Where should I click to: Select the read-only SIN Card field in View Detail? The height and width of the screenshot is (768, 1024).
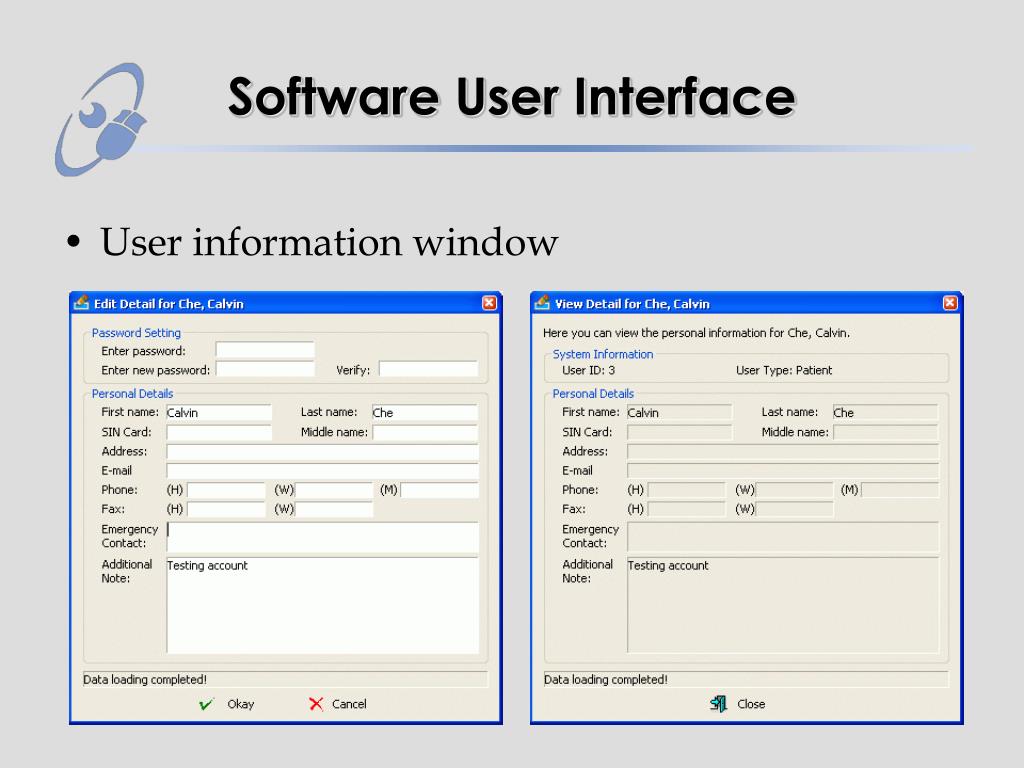[x=680, y=432]
